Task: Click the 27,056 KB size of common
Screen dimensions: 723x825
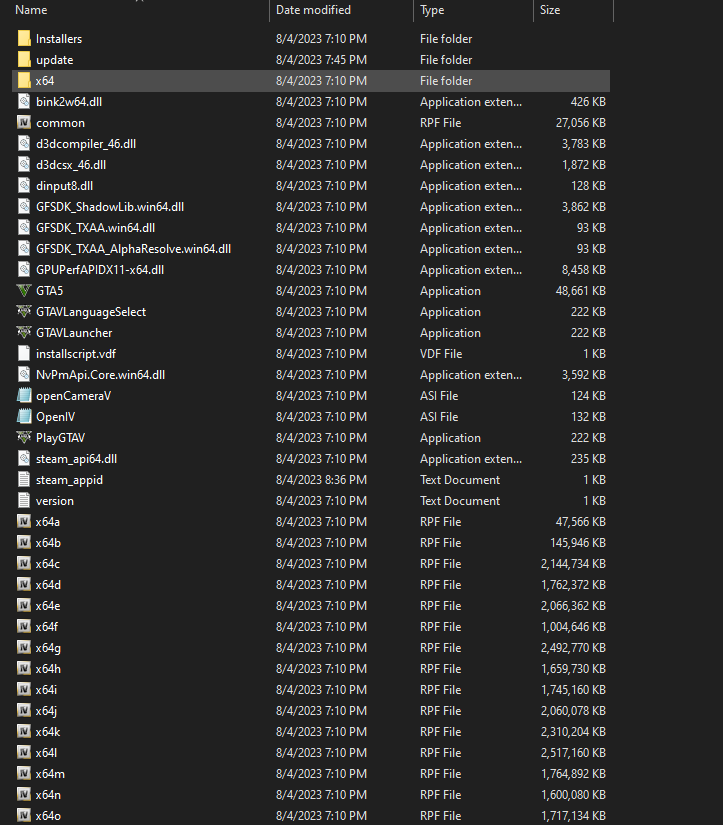Action: 580,123
